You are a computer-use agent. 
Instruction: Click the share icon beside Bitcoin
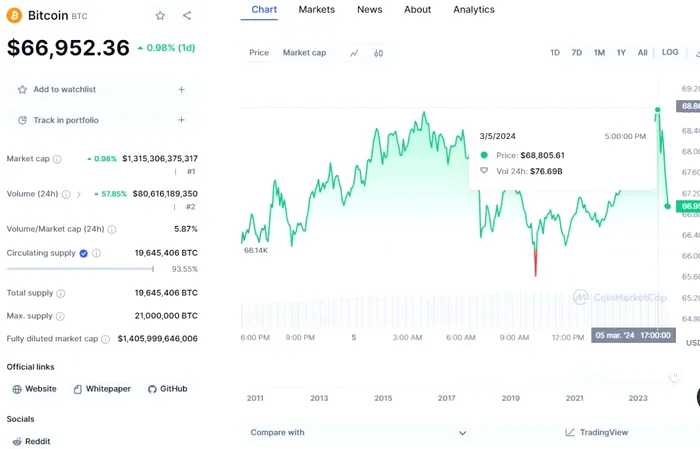coord(187,16)
